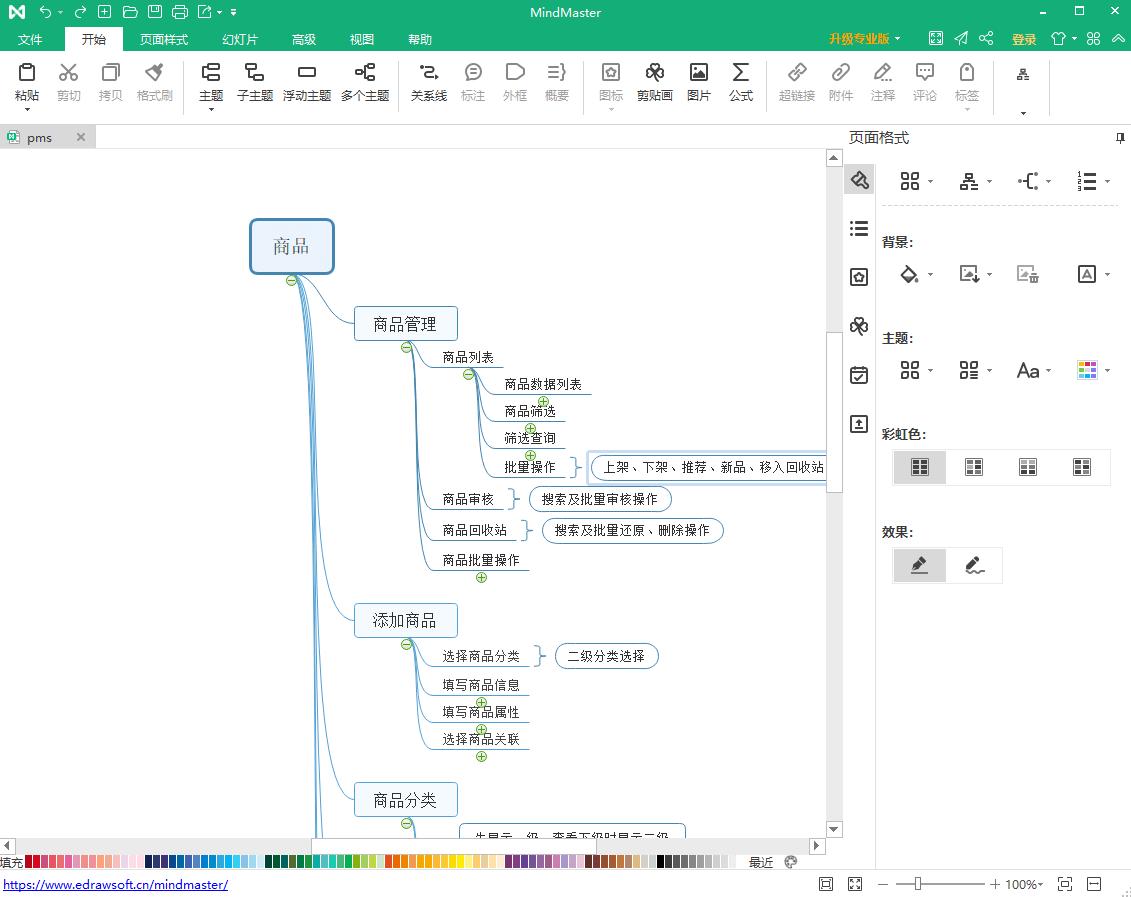Open the 文件 menu
This screenshot has height=897, width=1131.
[x=31, y=39]
